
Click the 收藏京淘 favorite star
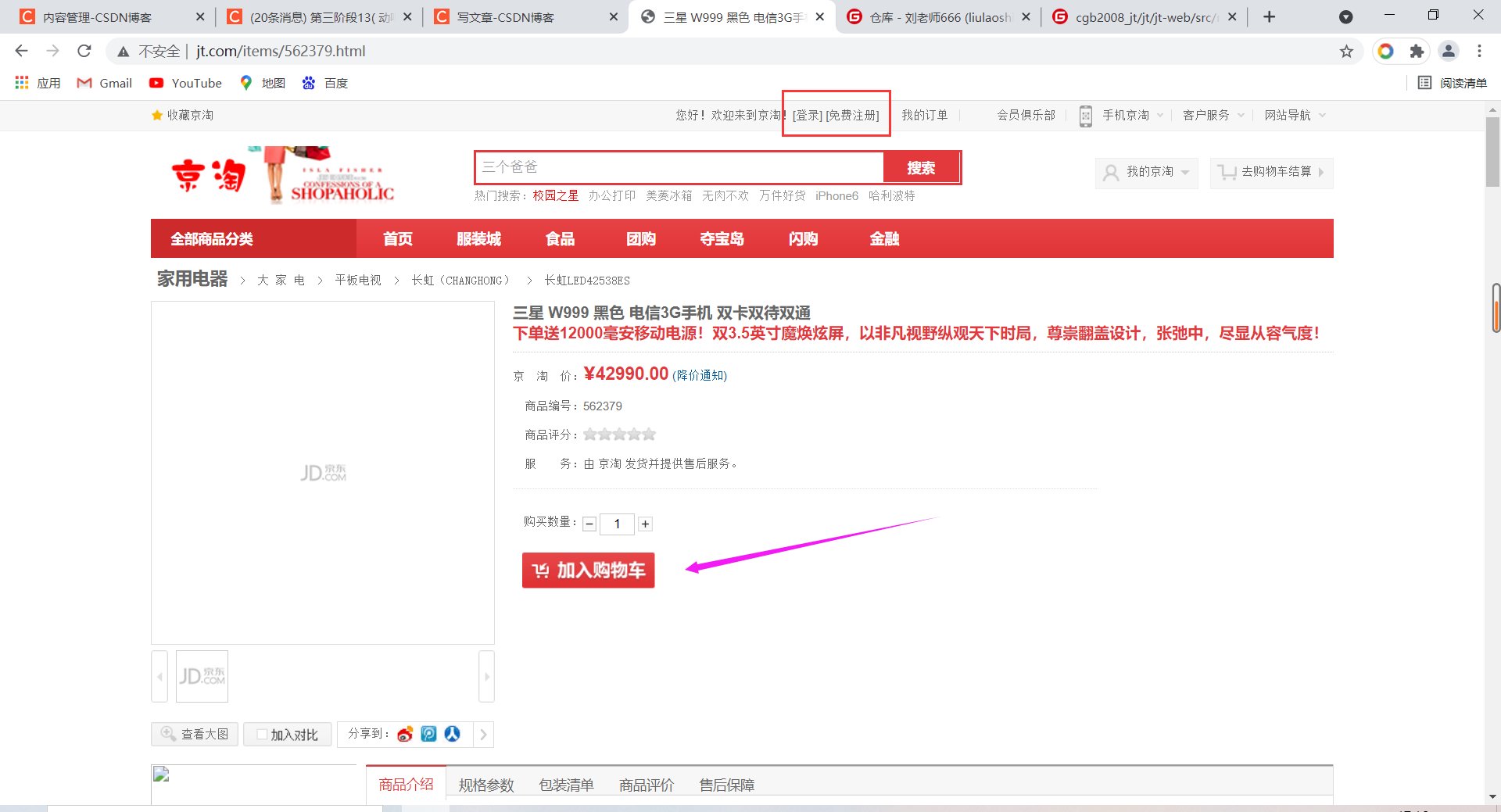[156, 115]
